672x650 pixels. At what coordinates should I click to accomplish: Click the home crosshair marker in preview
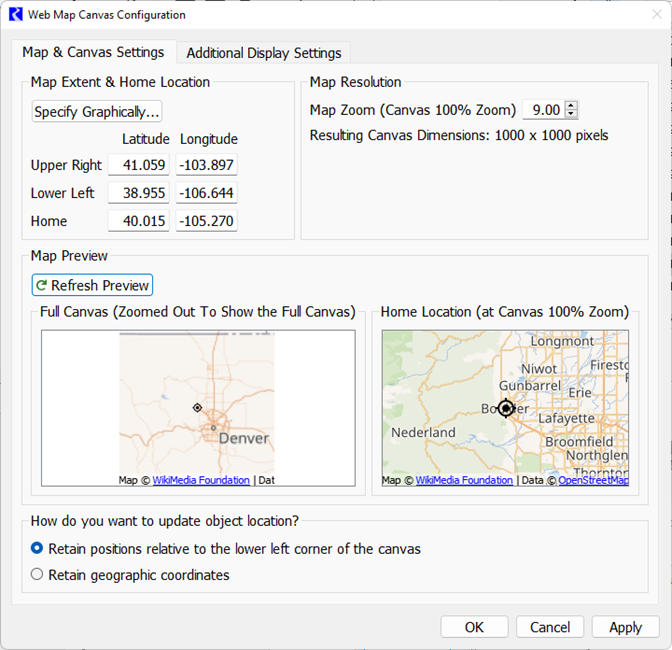(x=506, y=408)
